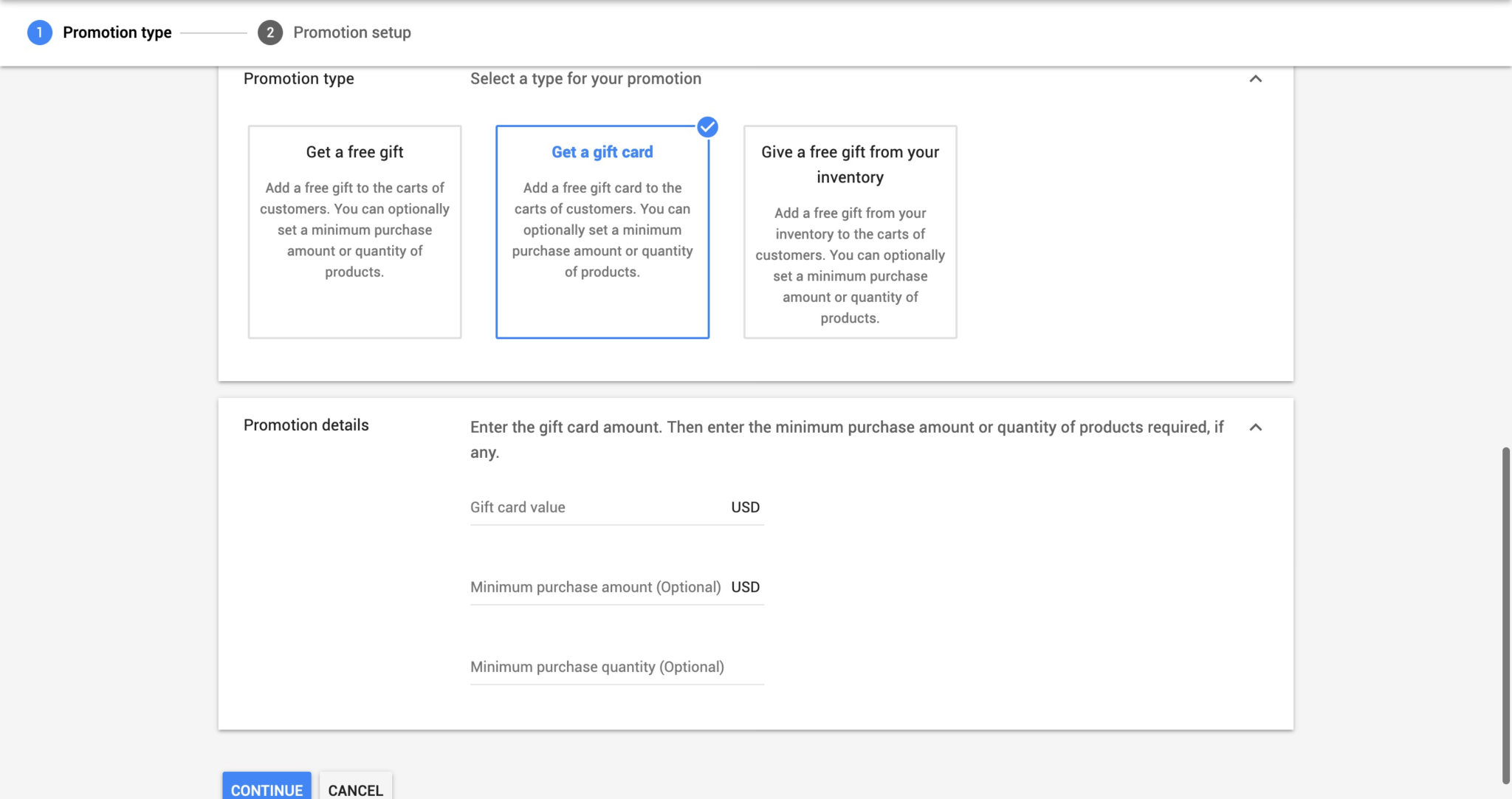Collapse the Promotion type section chevron
The width and height of the screenshot is (1512, 799).
[1255, 79]
